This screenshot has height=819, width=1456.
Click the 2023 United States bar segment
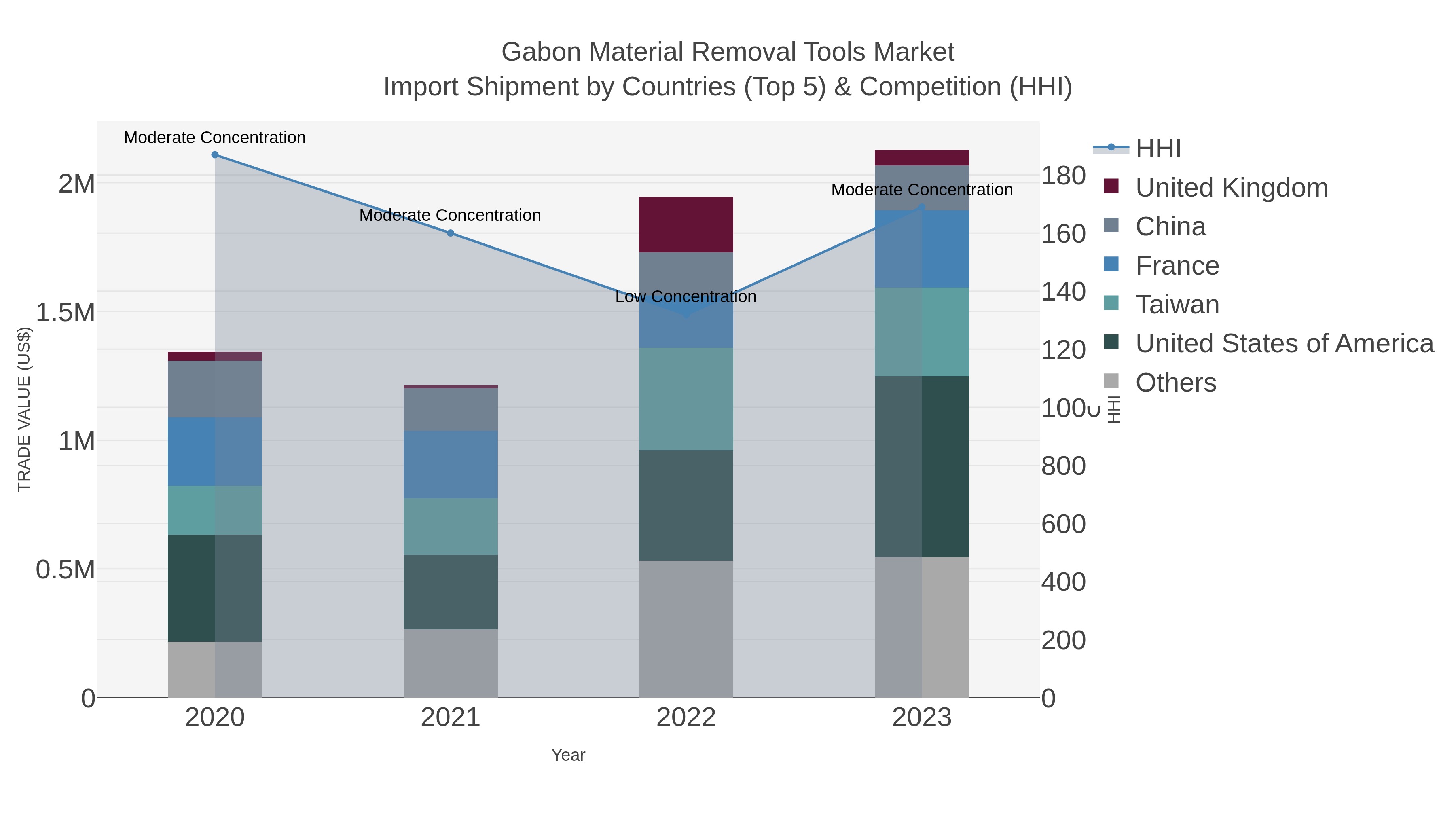(x=922, y=466)
